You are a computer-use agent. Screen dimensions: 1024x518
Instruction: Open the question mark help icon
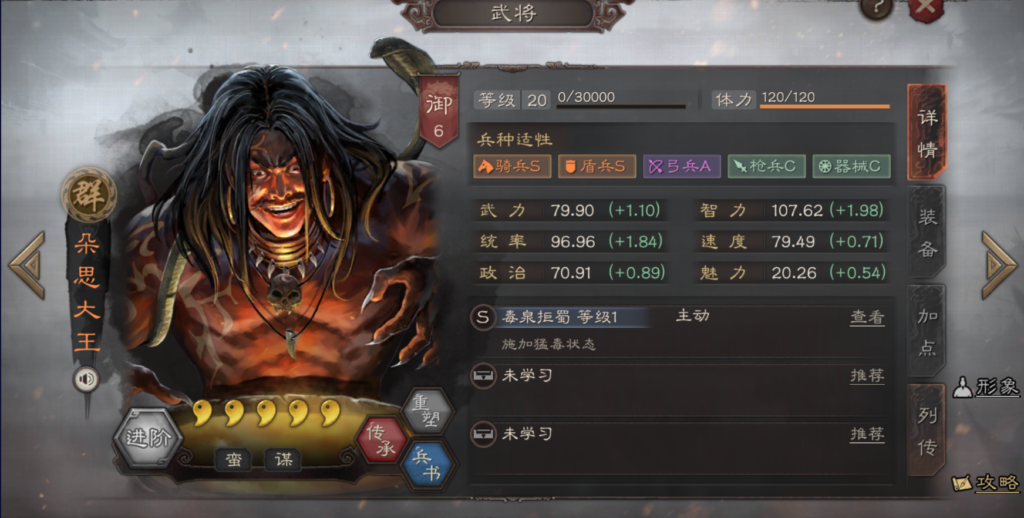[876, 10]
